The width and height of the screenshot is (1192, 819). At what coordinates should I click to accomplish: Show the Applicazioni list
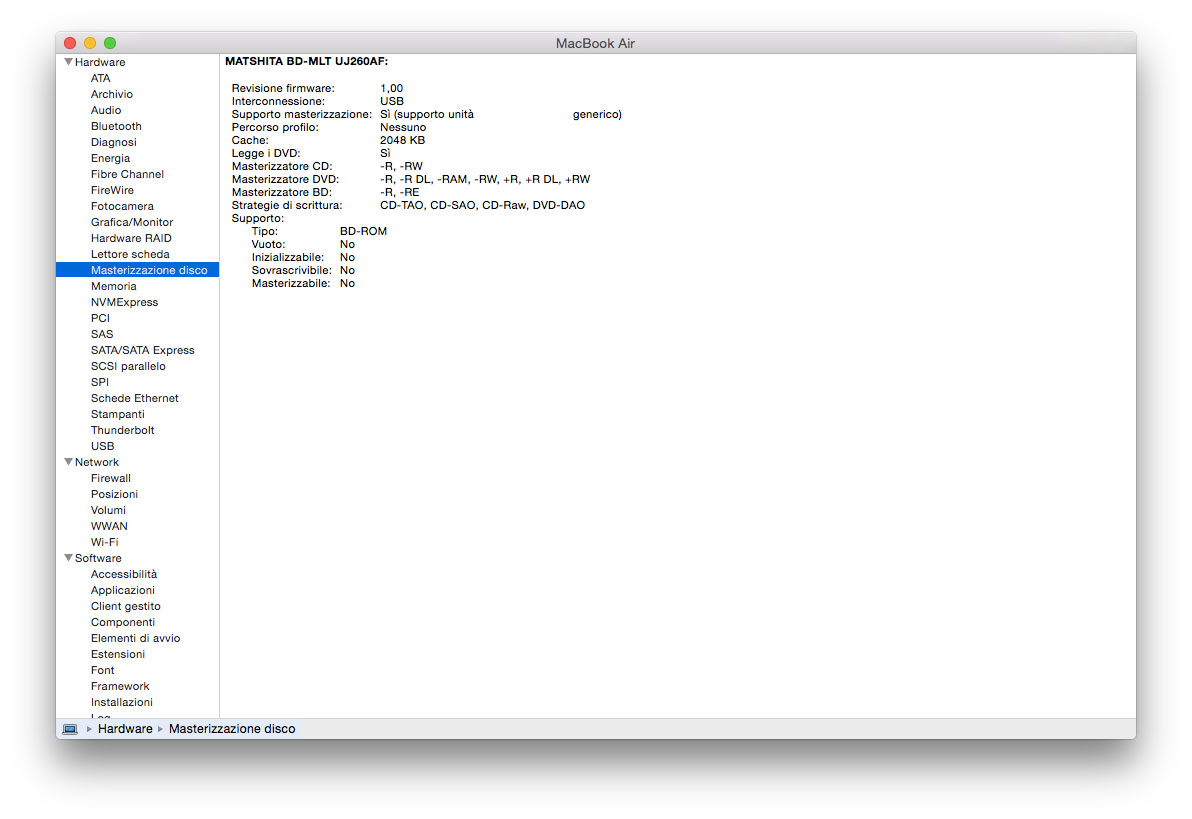122,589
